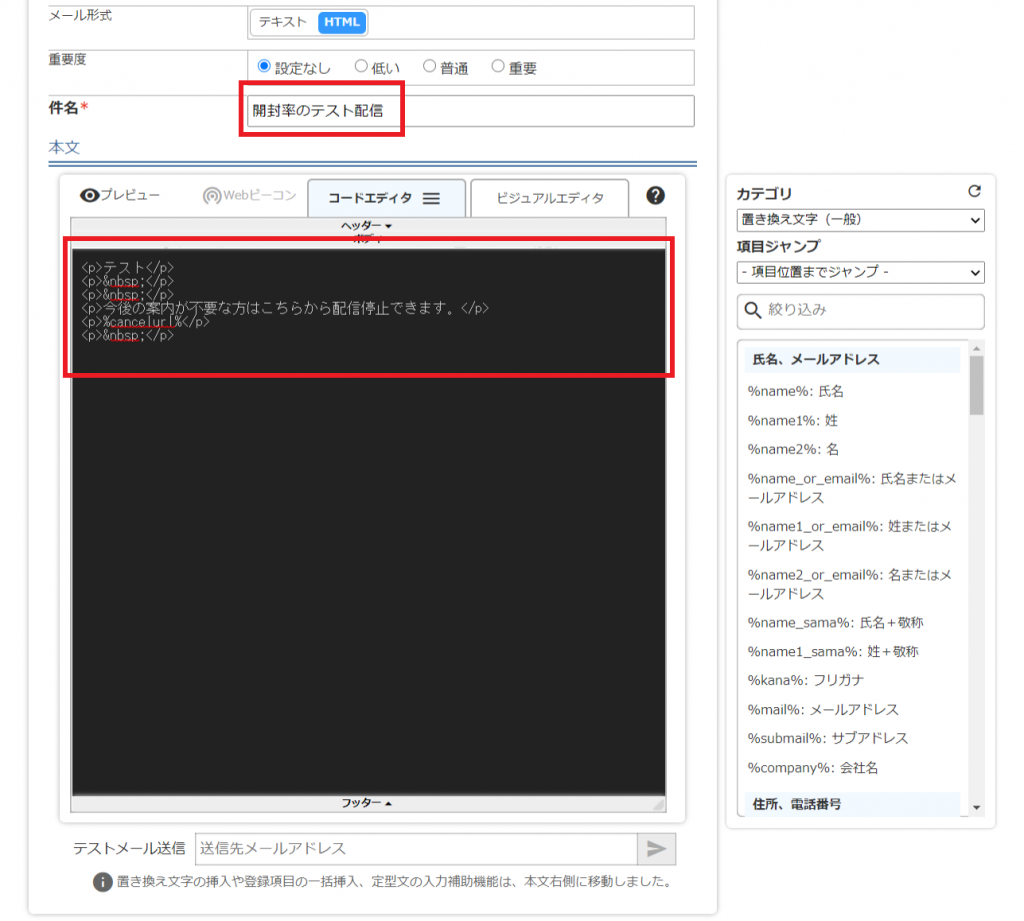The width and height of the screenshot is (1024, 921).
Task: Insert %name2%: 名 replacement text
Action: (793, 449)
